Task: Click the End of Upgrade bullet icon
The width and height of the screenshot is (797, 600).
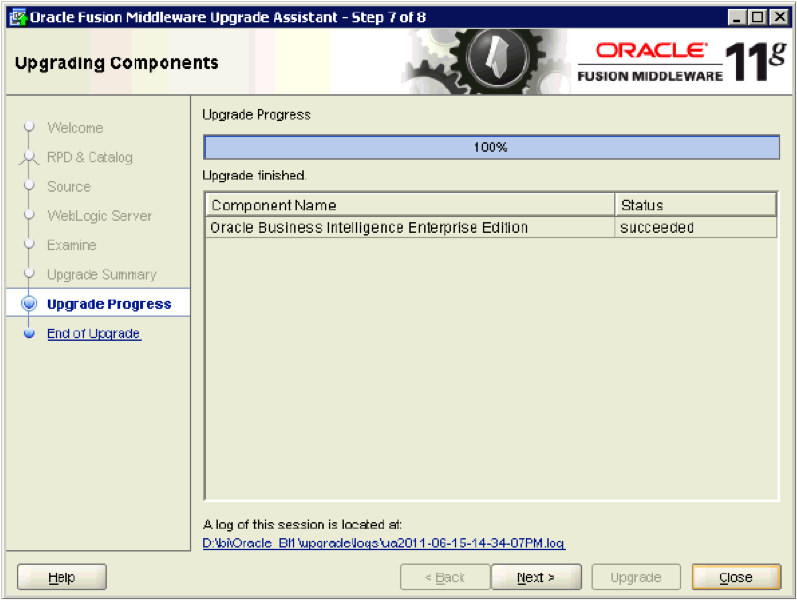Action: coord(29,334)
